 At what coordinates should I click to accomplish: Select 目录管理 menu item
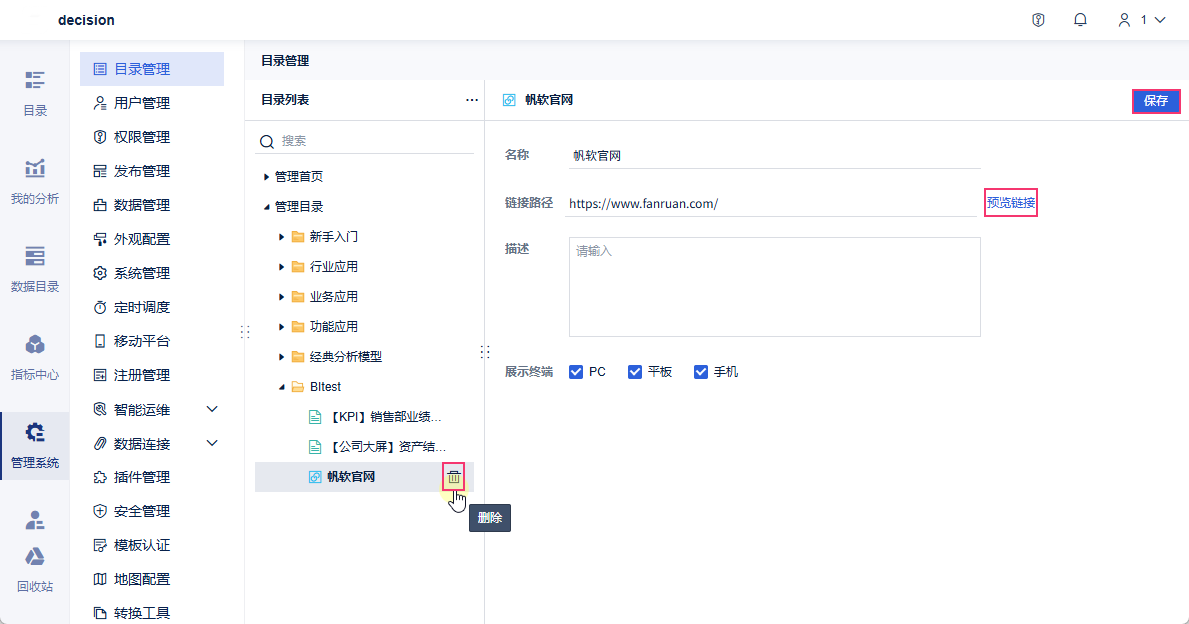(152, 69)
